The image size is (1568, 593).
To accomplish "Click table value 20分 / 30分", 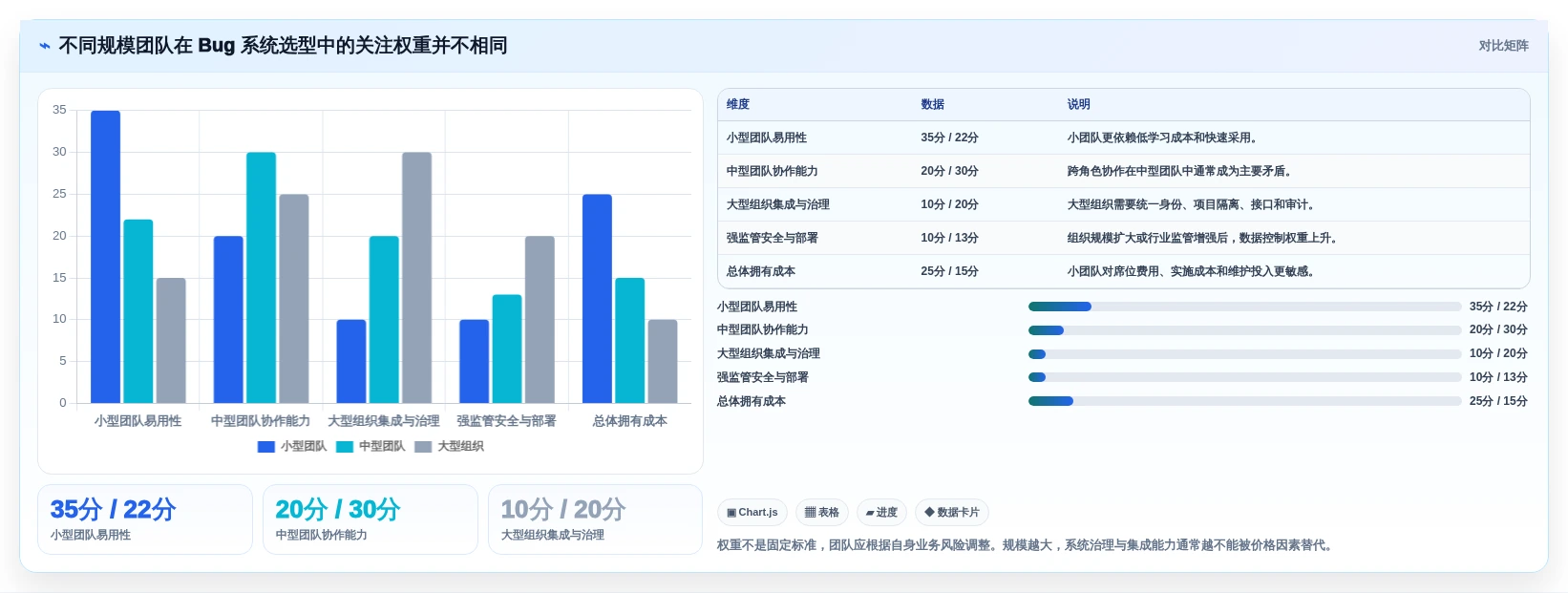I will tap(949, 172).
